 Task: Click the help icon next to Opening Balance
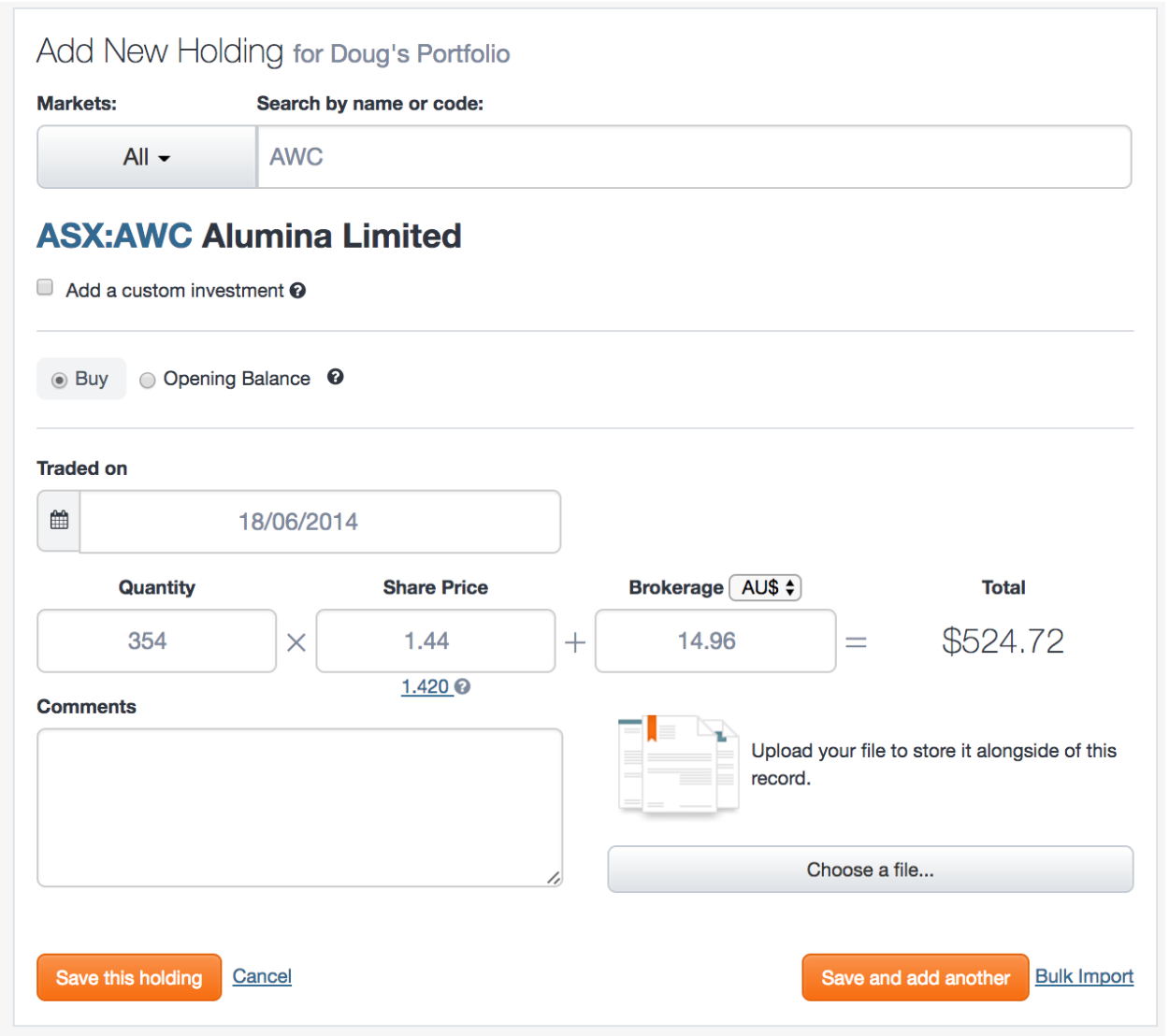tap(336, 377)
